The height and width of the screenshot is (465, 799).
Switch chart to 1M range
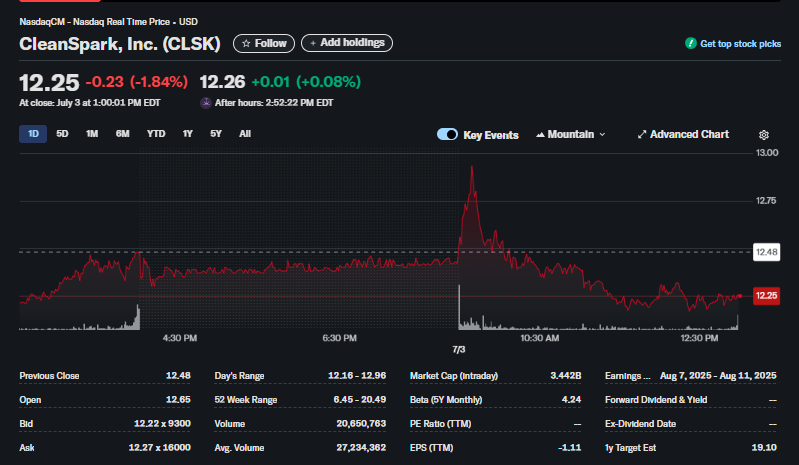92,134
